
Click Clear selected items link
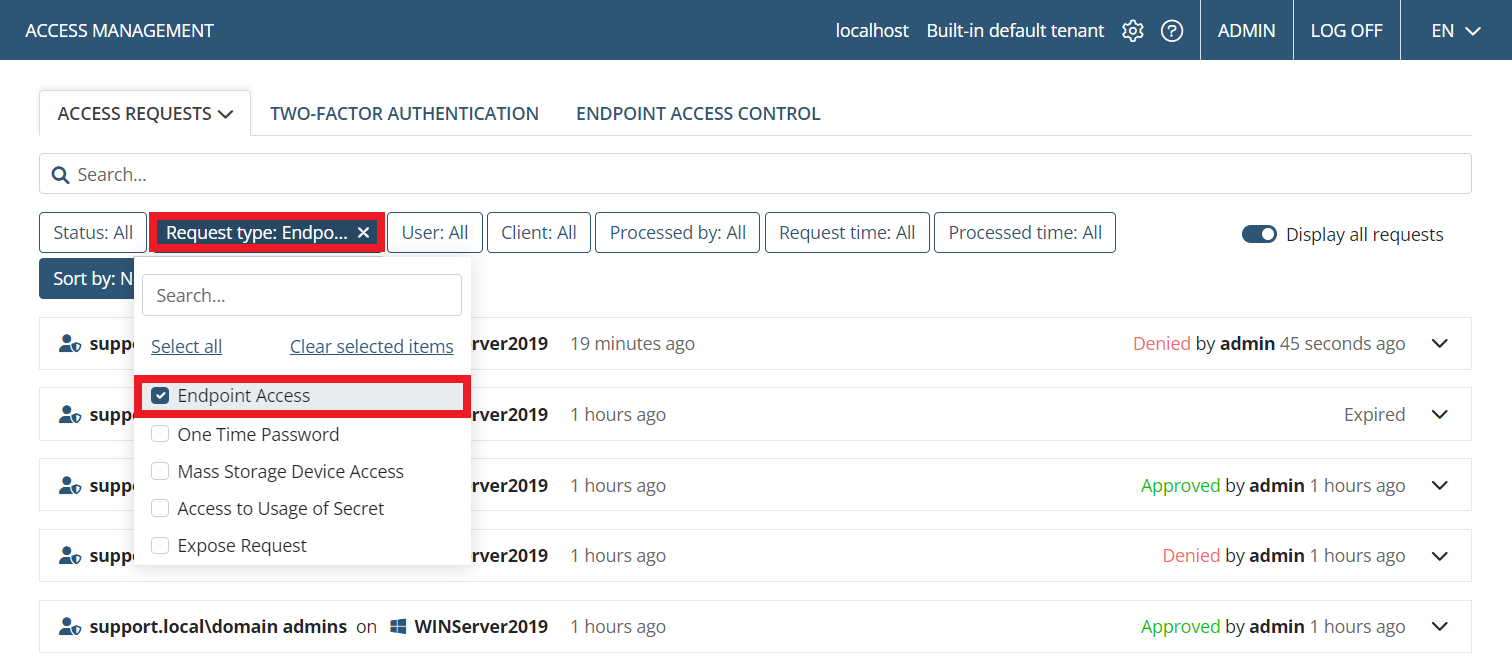[371, 347]
